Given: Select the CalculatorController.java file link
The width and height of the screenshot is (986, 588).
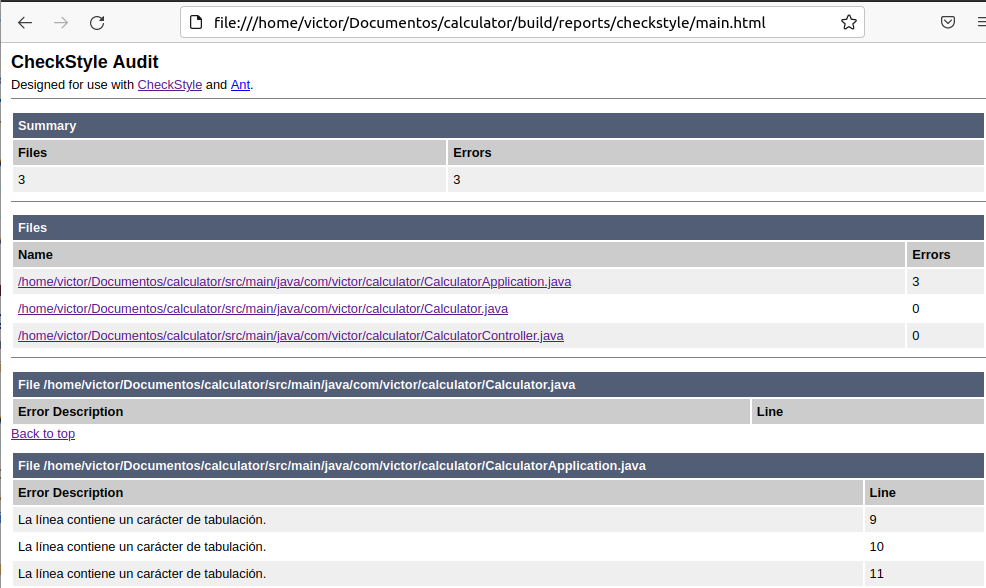Looking at the screenshot, I should (290, 336).
